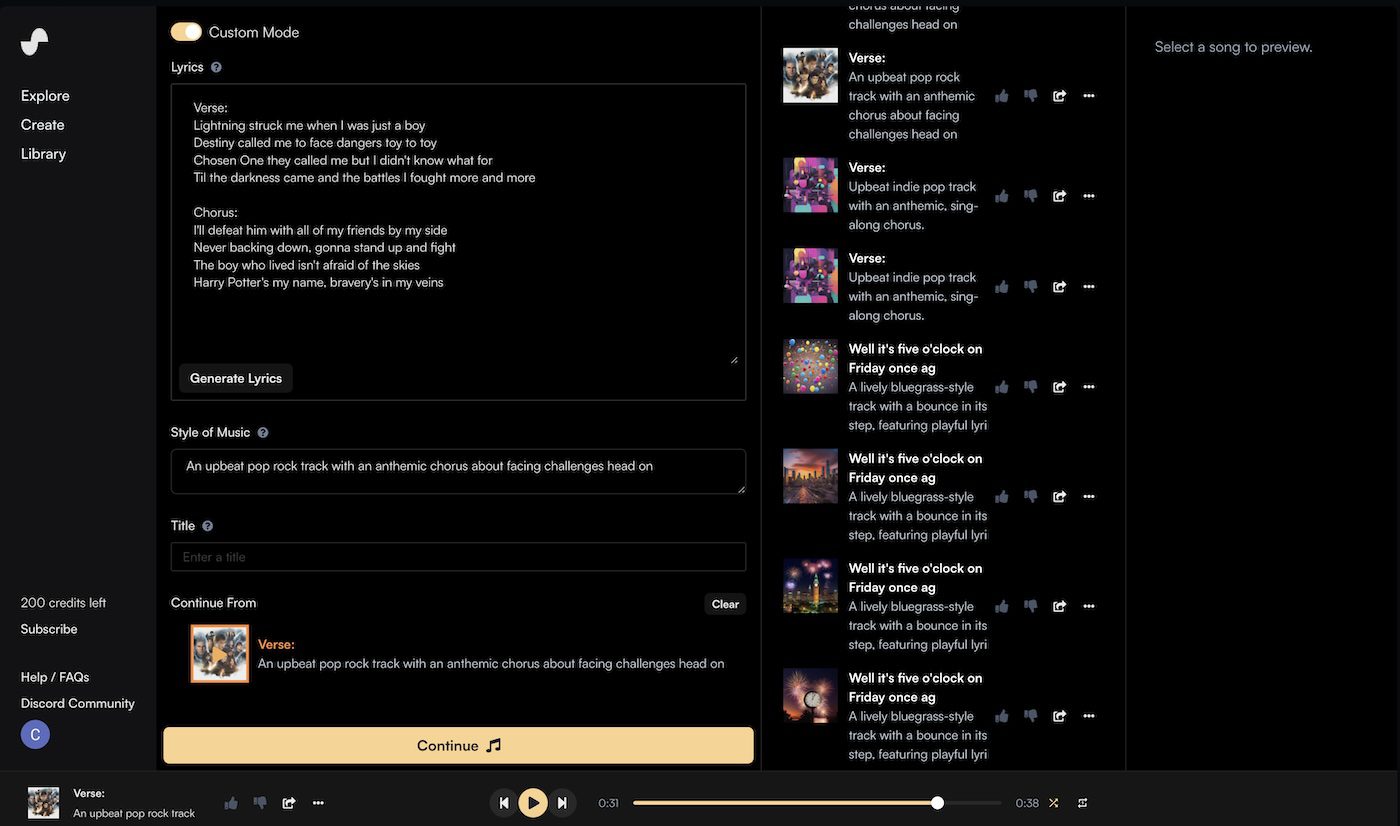Click Clear next to Continue From
This screenshot has width=1400, height=826.
coord(725,604)
